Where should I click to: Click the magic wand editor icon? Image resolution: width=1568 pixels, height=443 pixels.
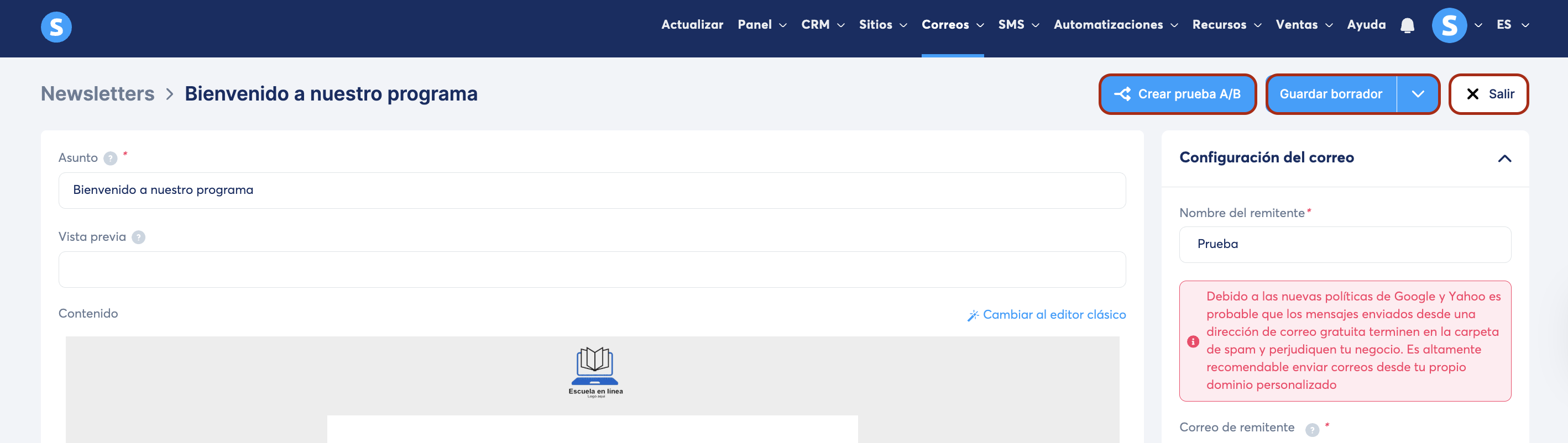coord(973,315)
